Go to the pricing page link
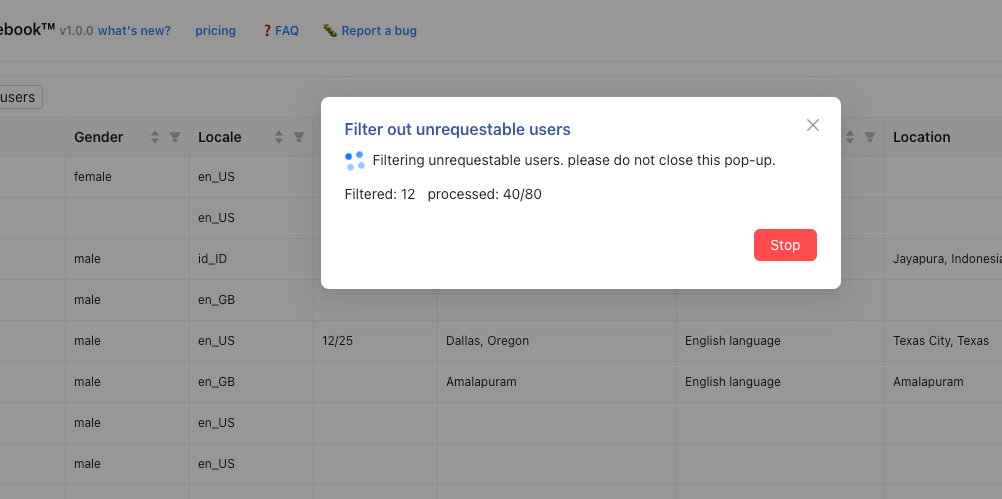Viewport: 1002px width, 499px height. 215,31
